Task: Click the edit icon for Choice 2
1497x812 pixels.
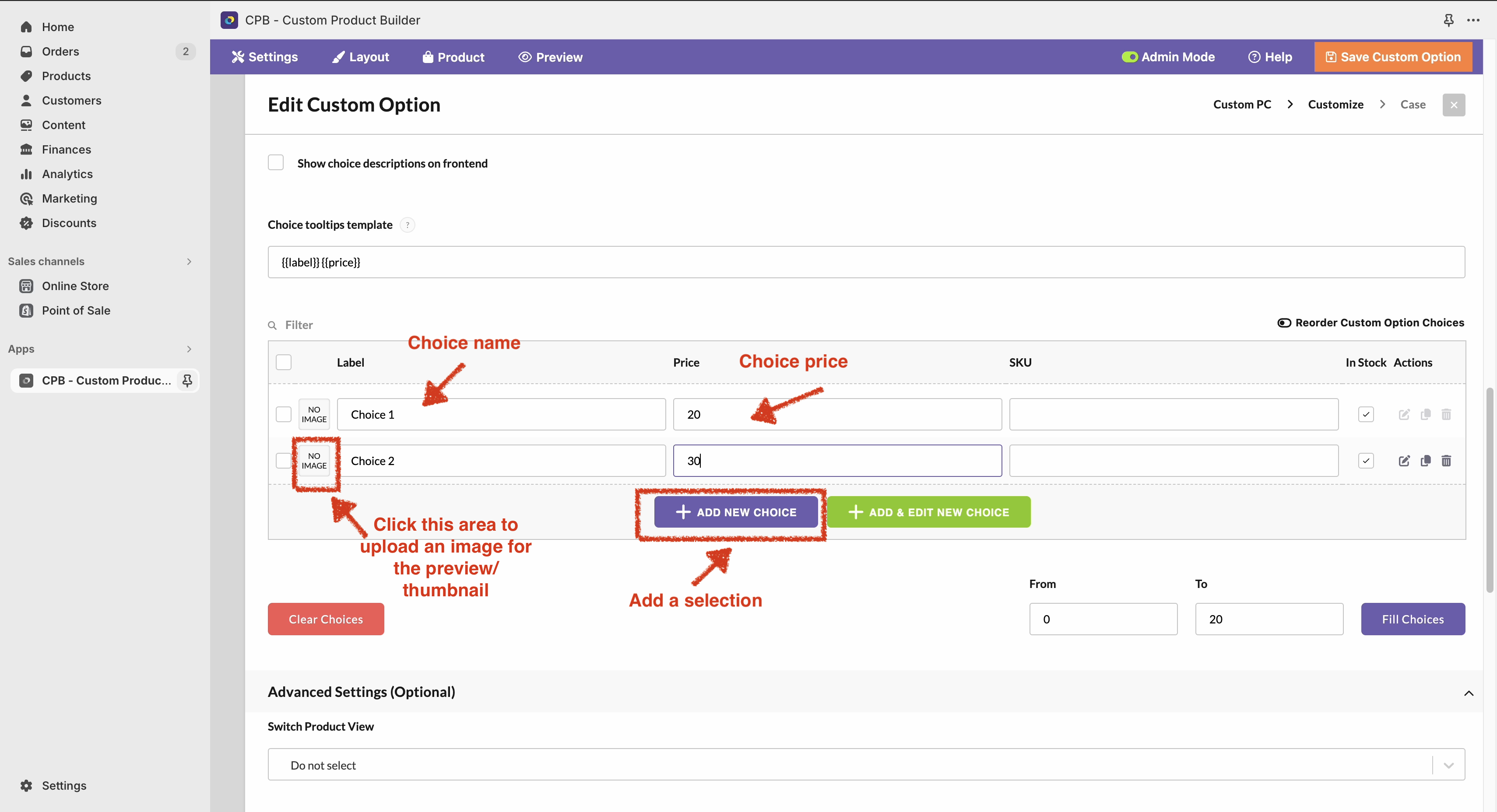Action: (x=1404, y=461)
